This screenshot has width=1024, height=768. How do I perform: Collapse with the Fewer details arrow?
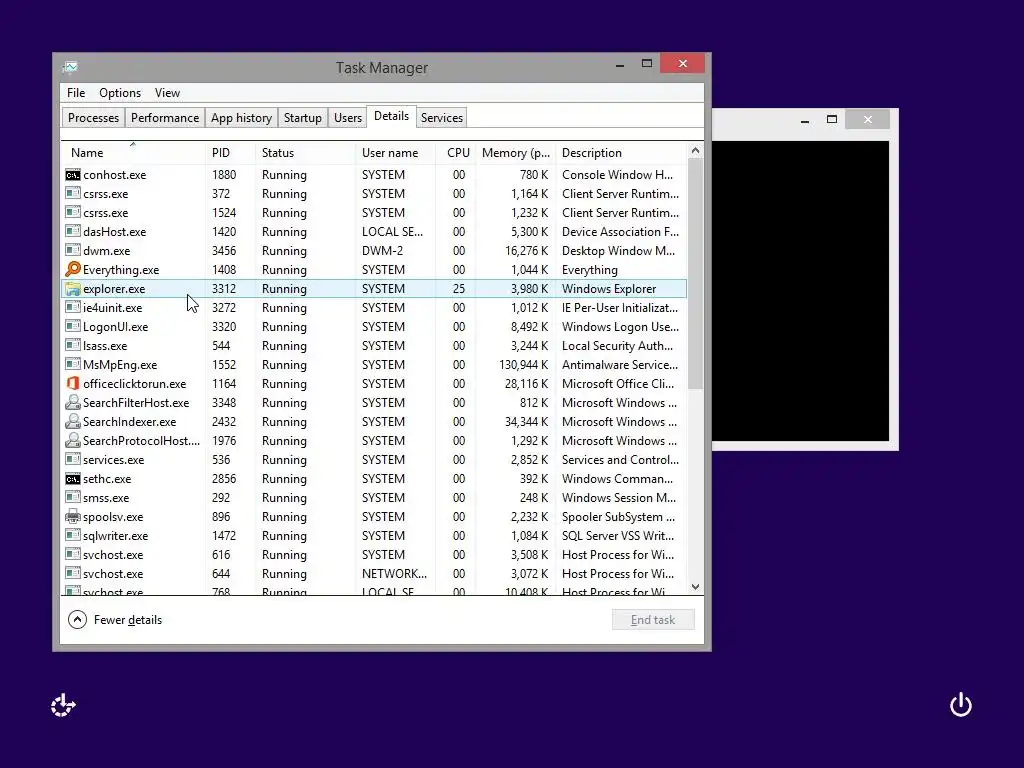tap(77, 619)
